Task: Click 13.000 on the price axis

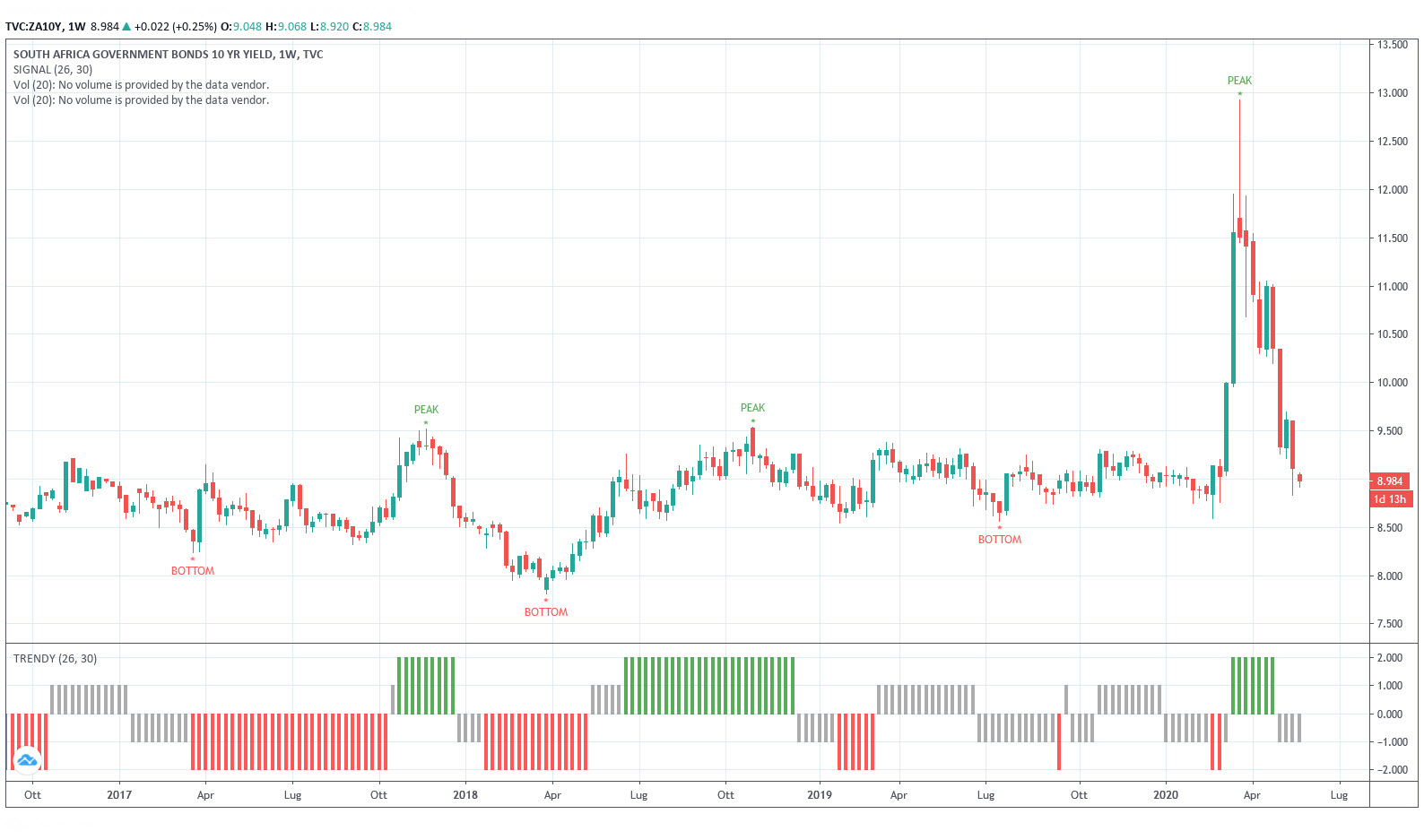Action: click(1392, 93)
